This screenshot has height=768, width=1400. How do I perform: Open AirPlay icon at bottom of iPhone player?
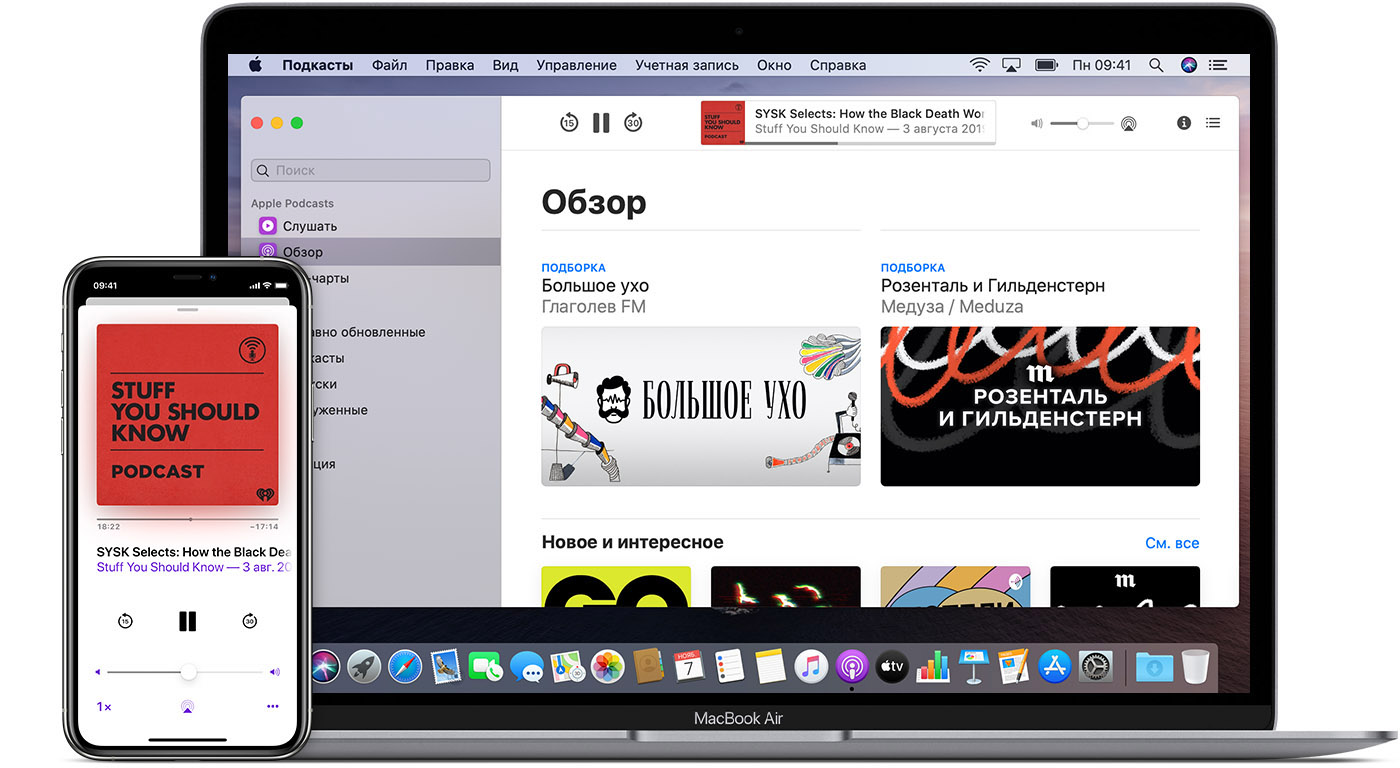click(187, 706)
